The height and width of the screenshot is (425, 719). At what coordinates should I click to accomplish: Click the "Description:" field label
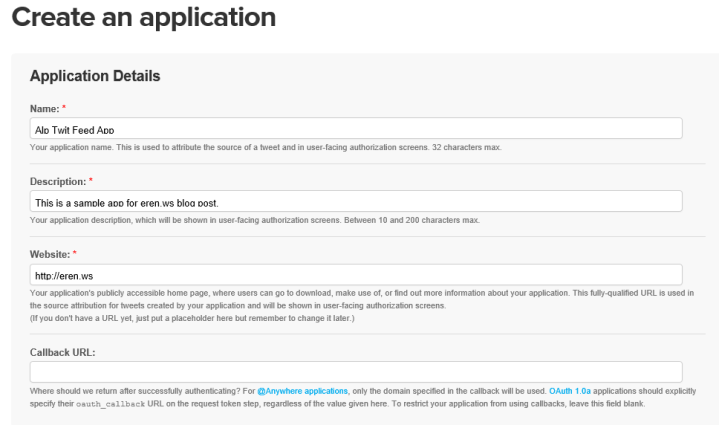click(x=58, y=180)
